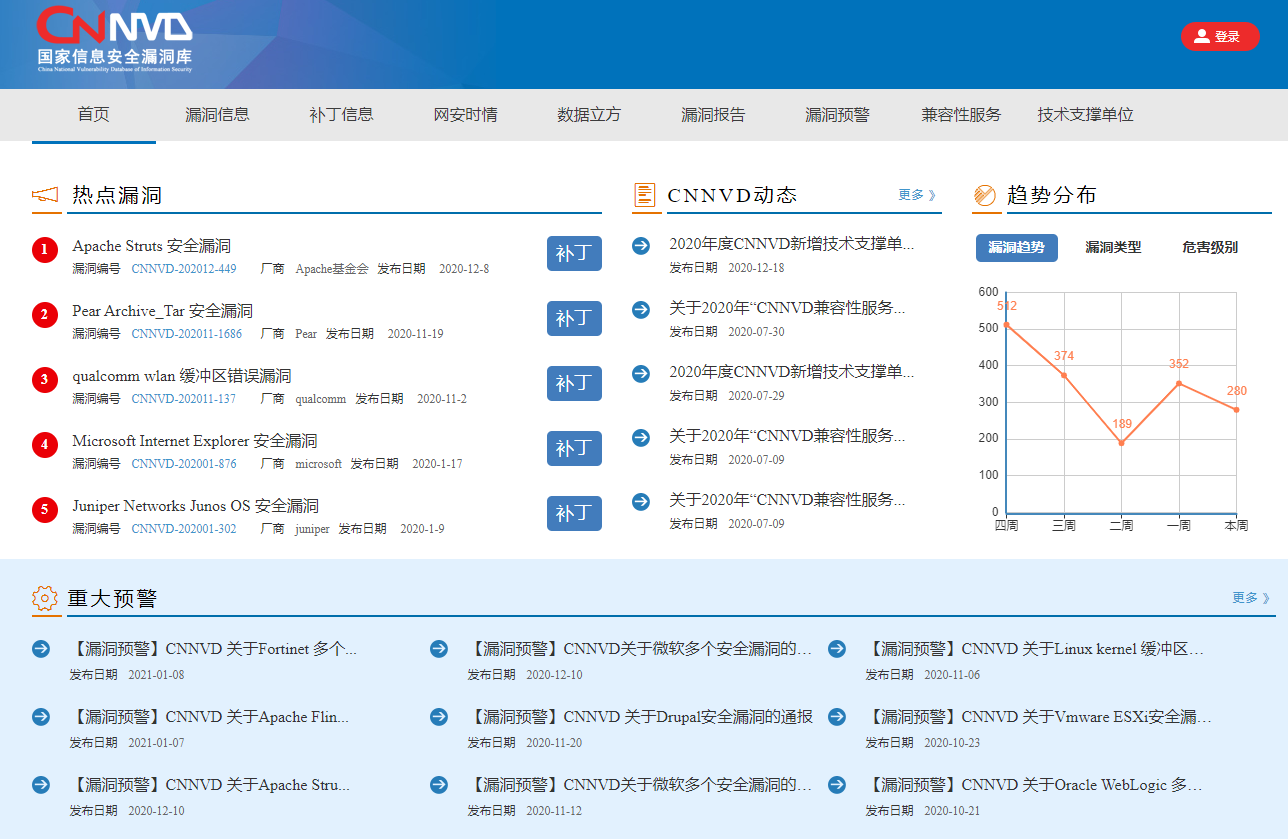The height and width of the screenshot is (839, 1288).
Task: Click the document icon beside CNNVD动态
Action: [645, 196]
